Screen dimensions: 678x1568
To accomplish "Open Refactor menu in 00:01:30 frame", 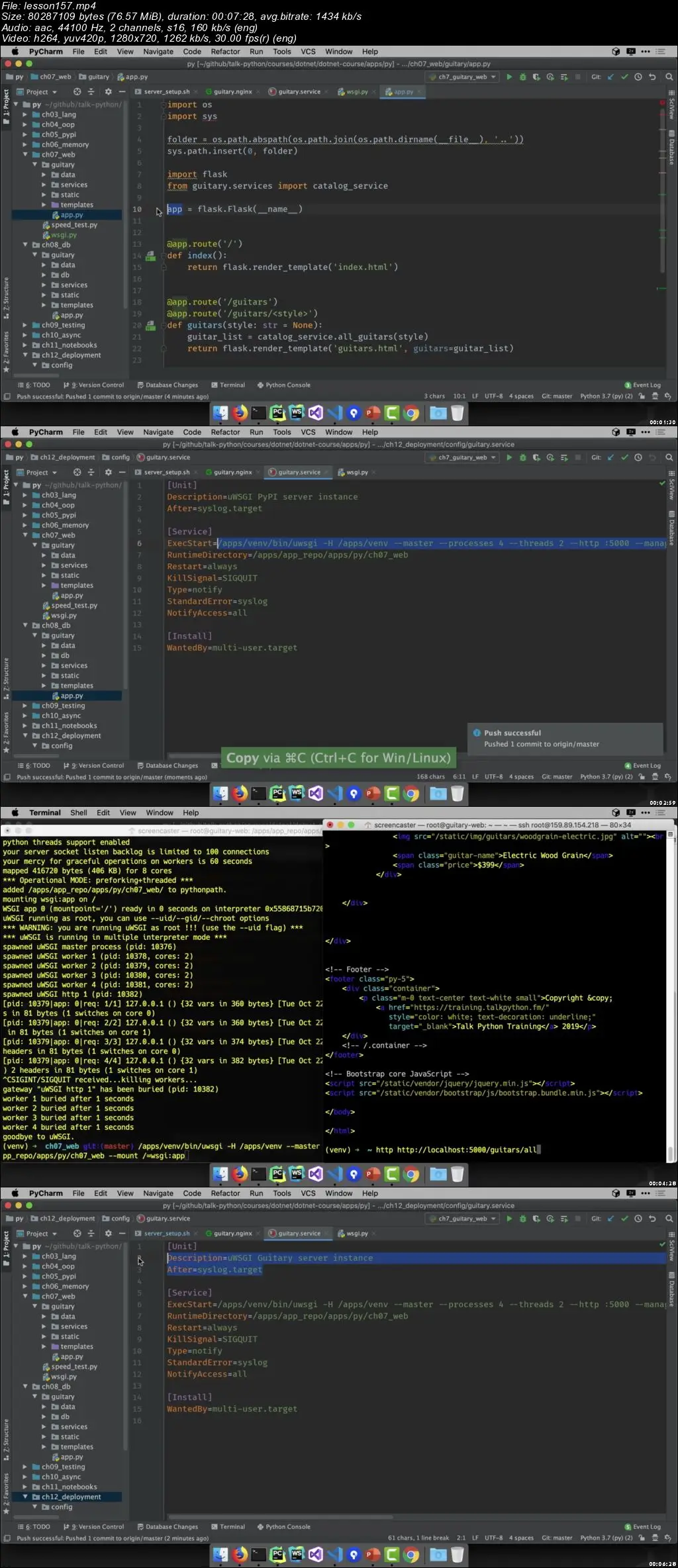I will pyautogui.click(x=225, y=52).
